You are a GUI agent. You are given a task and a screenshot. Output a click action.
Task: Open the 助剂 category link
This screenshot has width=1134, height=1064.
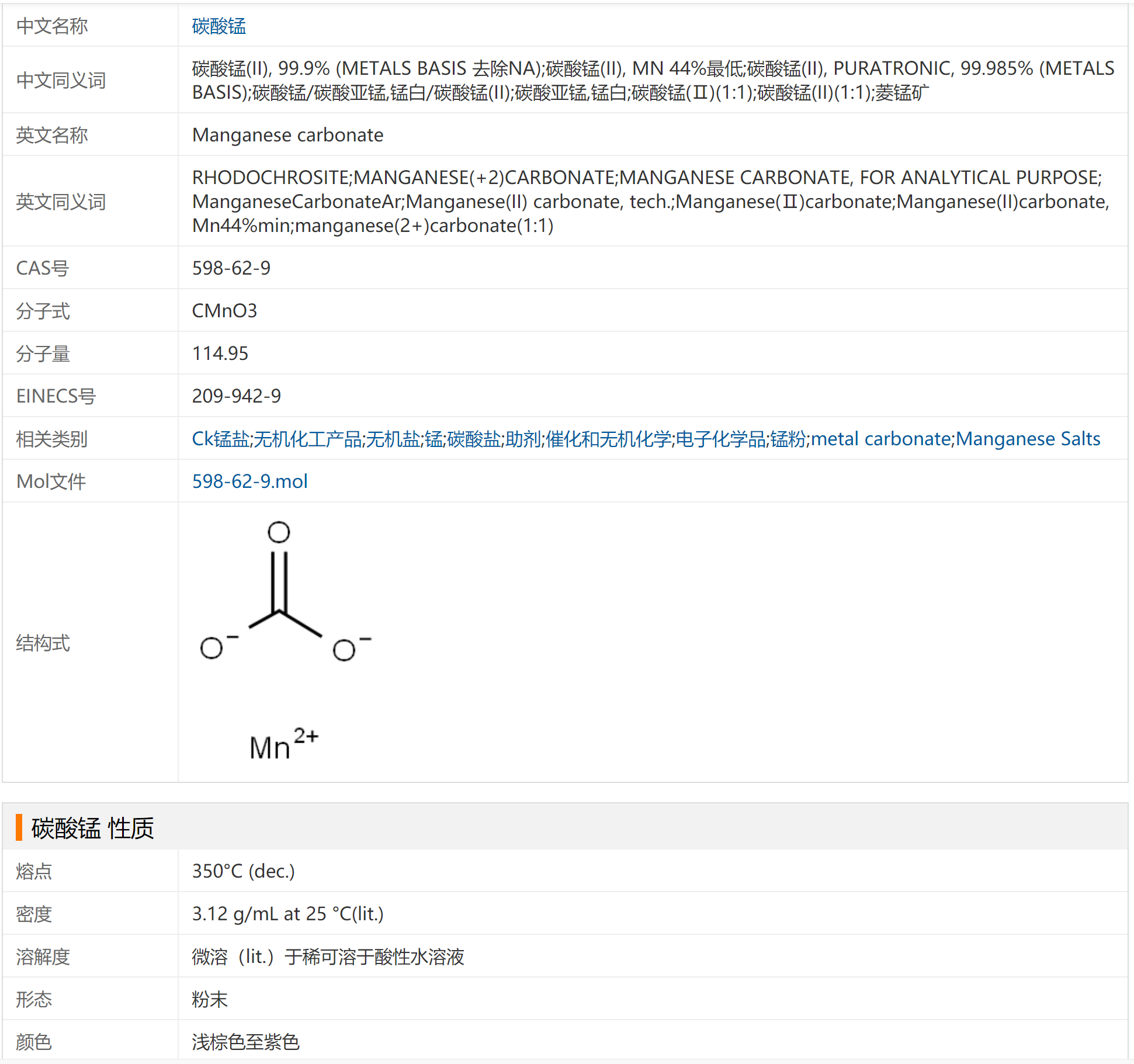click(x=523, y=439)
